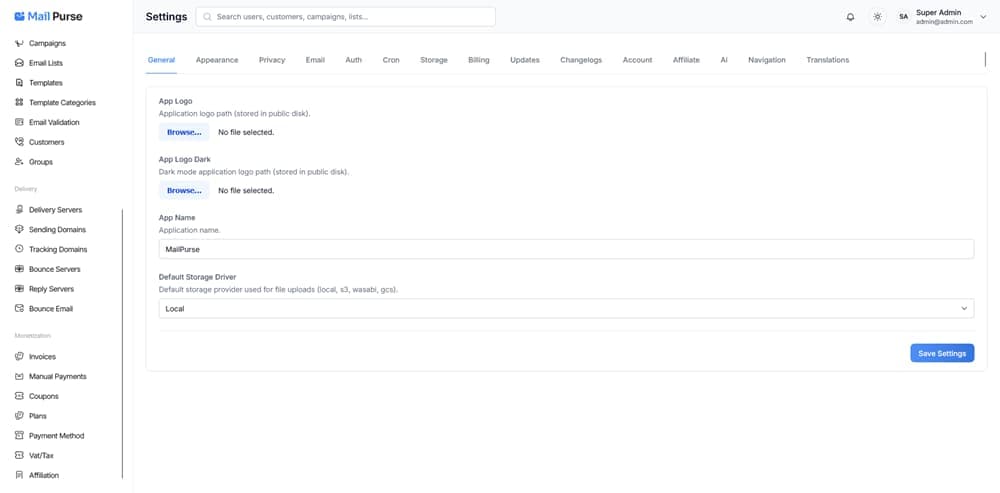Click the Email Lists envelope icon
Screen dimensions: 1000x493
coord(19,63)
